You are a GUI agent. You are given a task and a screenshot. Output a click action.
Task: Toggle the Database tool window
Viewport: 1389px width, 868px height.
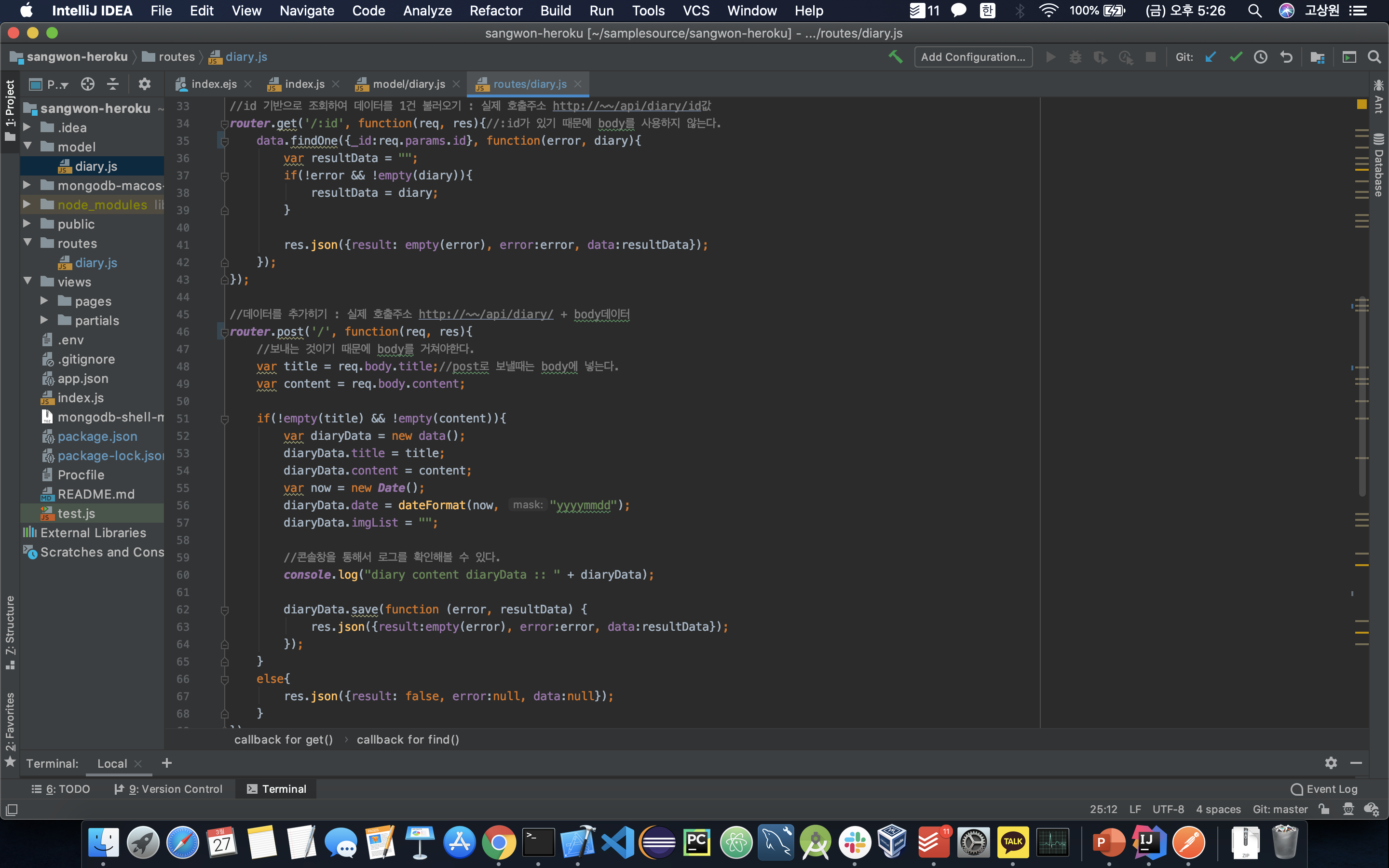click(1379, 165)
